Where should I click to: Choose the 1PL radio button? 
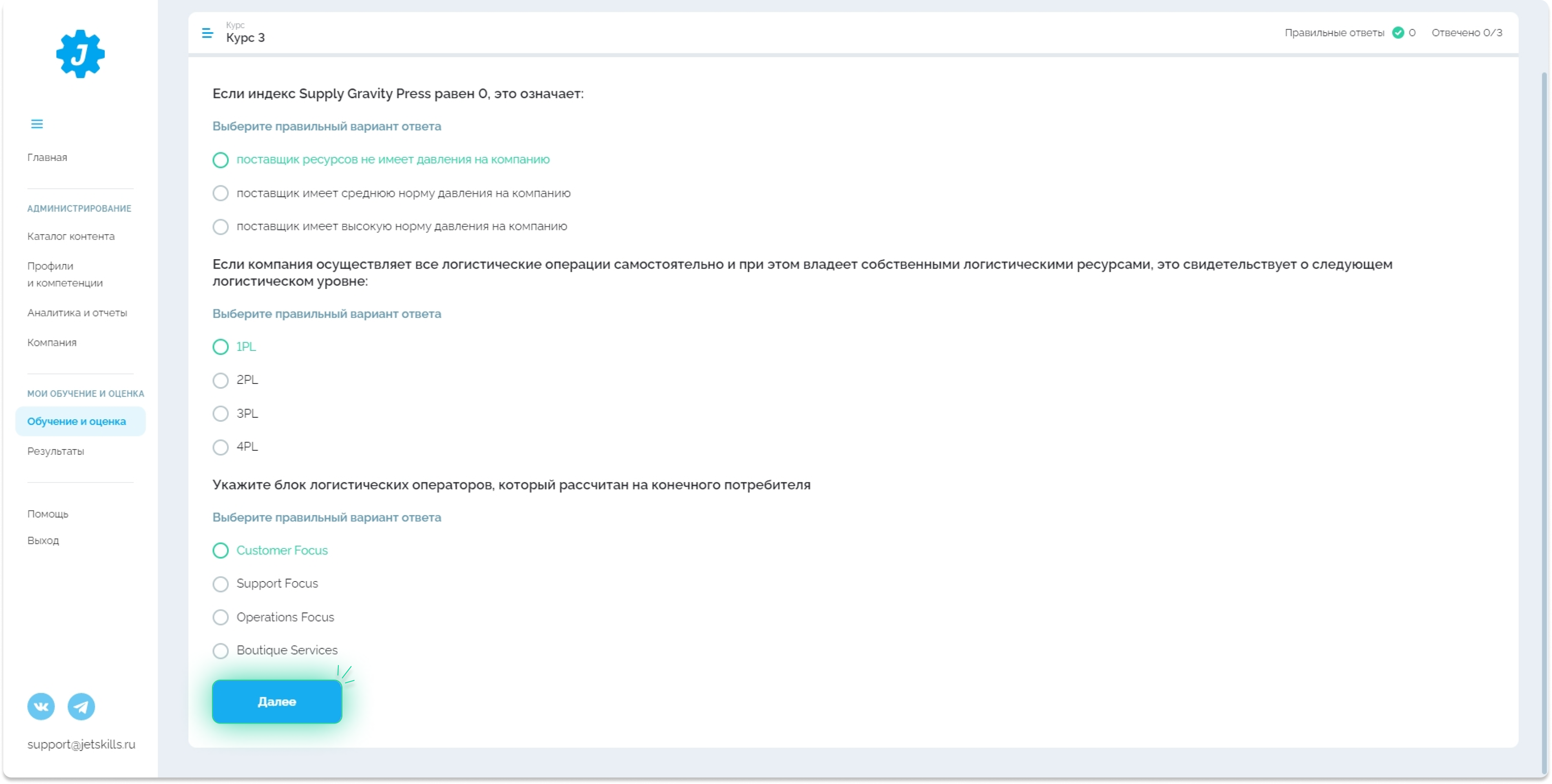click(221, 347)
